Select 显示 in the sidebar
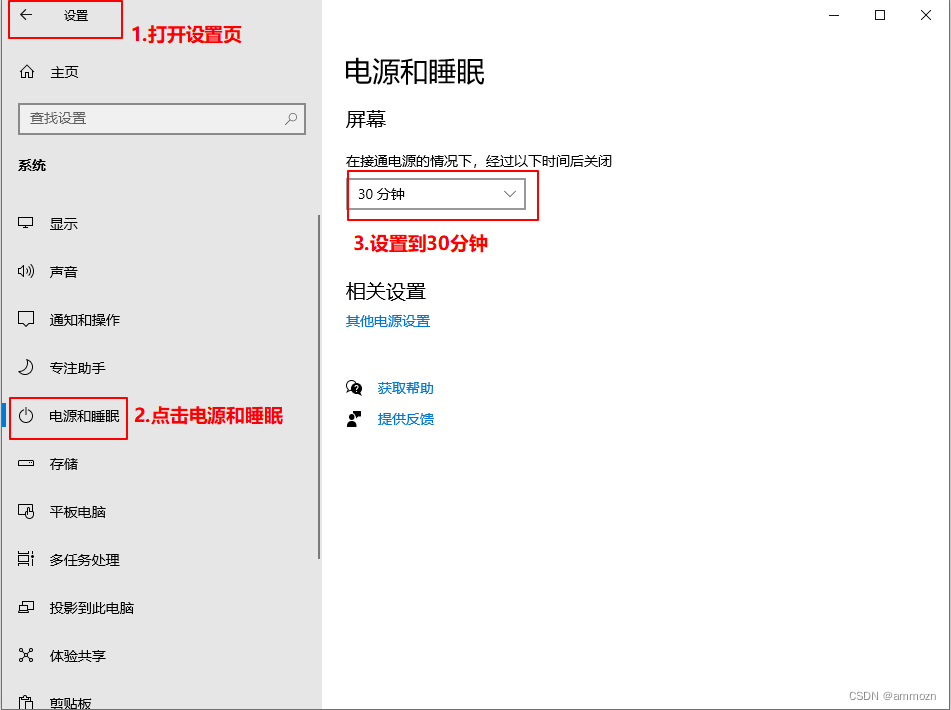 tap(64, 224)
